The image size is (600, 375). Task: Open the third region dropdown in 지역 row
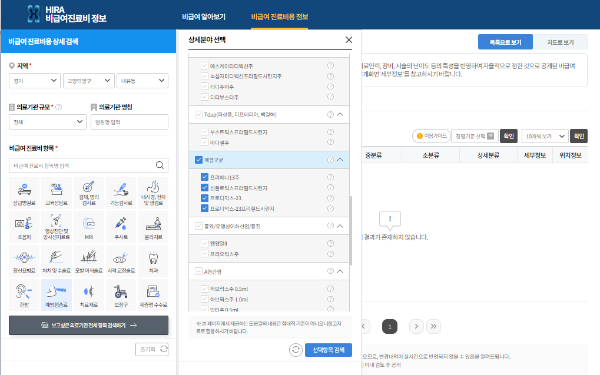[142, 81]
